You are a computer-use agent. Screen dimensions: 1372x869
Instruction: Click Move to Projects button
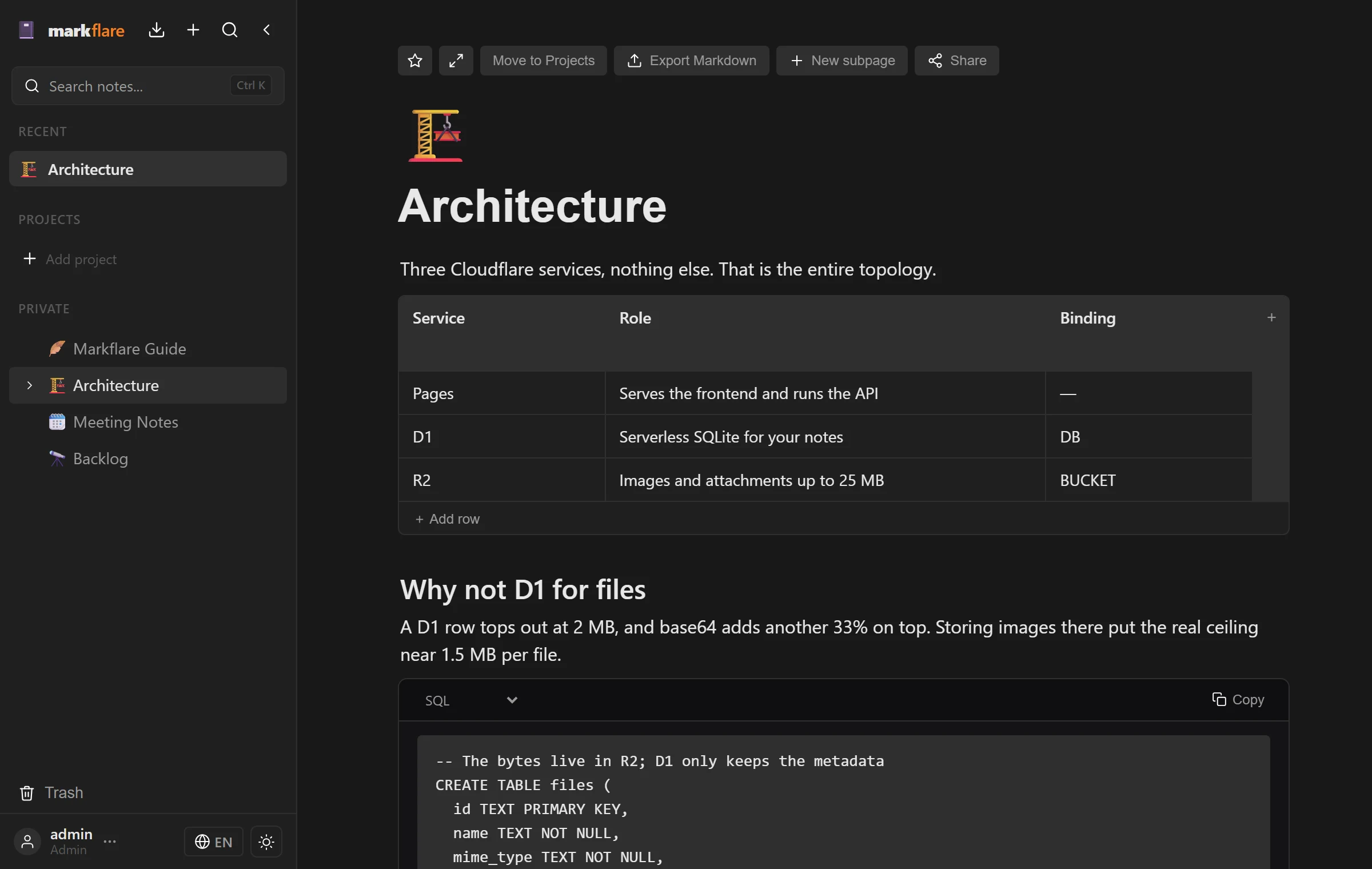point(544,61)
